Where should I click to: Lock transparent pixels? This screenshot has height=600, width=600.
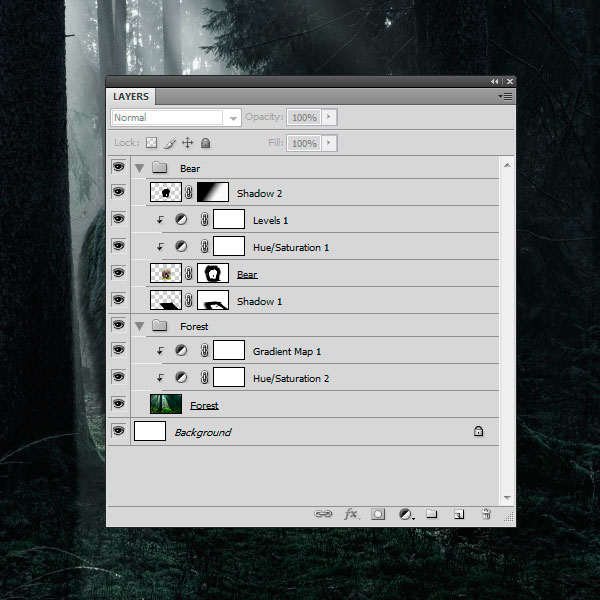coord(152,143)
